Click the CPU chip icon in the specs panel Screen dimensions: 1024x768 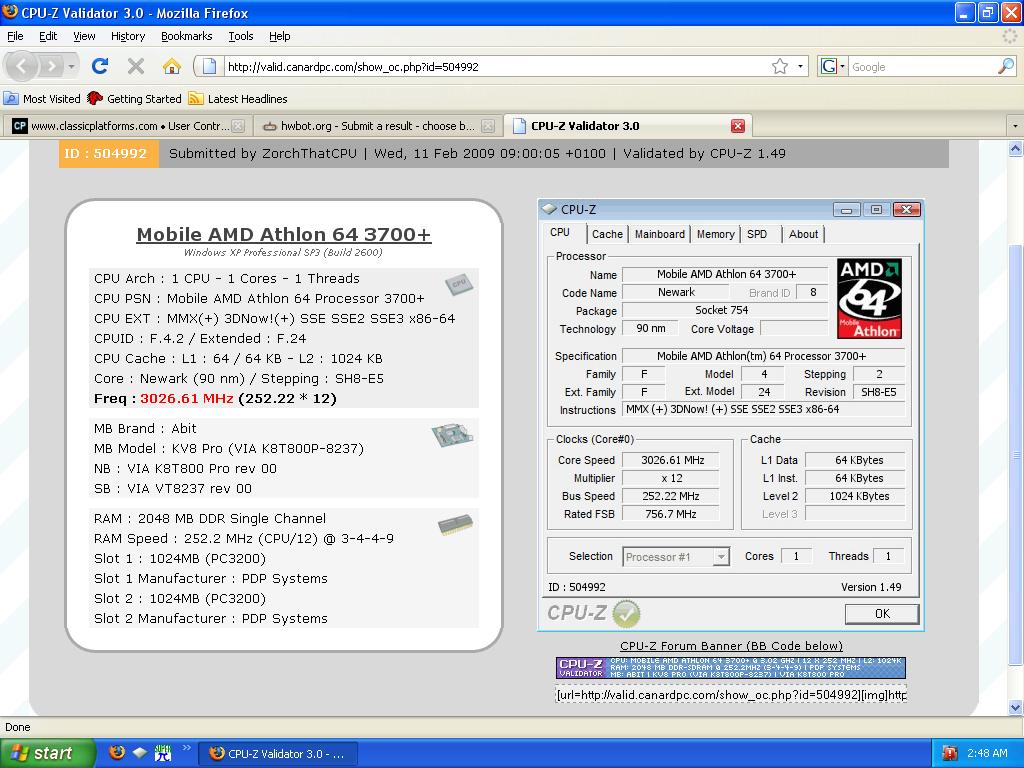pos(458,283)
